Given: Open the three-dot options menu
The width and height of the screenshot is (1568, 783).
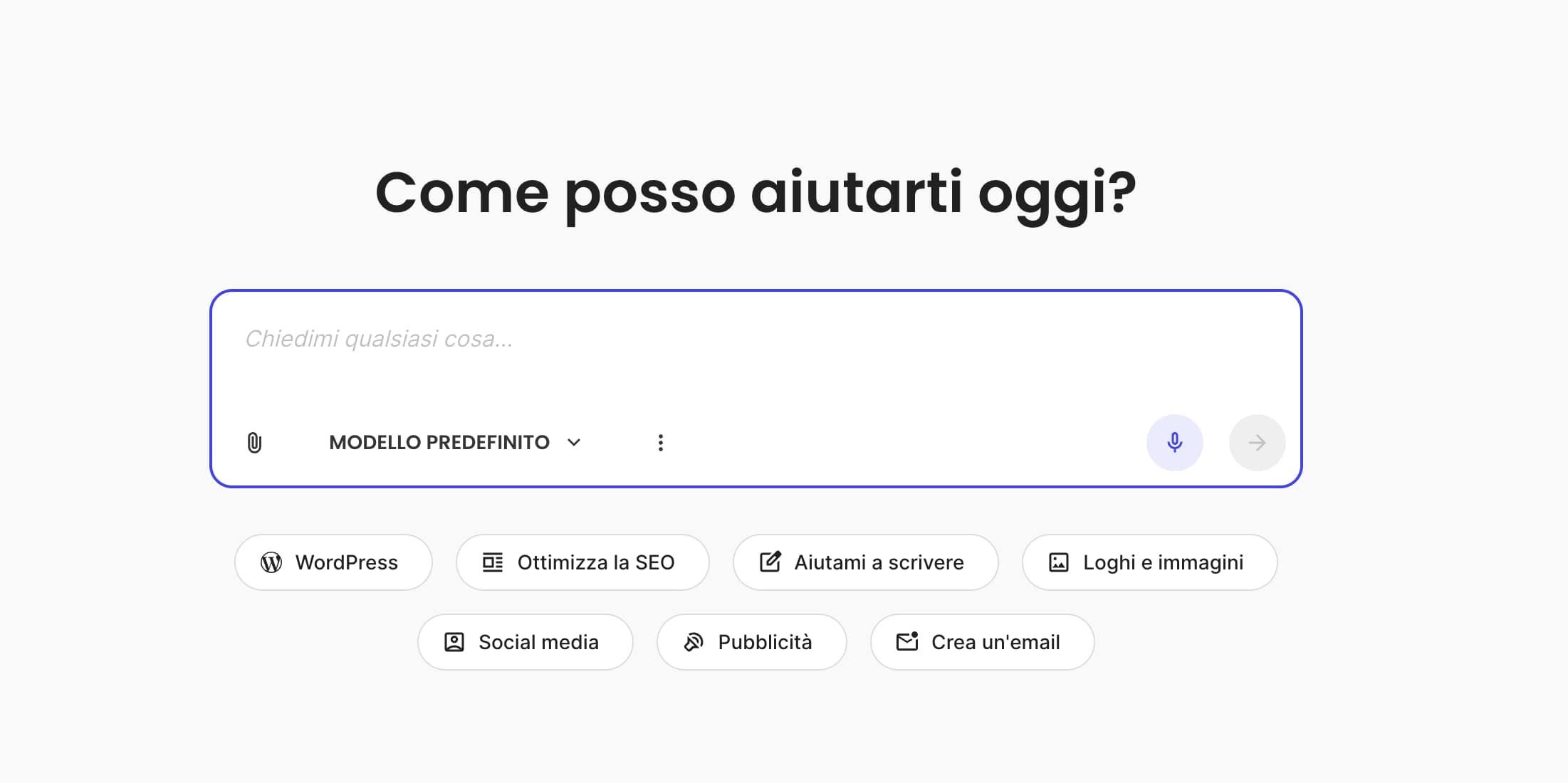Looking at the screenshot, I should tap(661, 442).
